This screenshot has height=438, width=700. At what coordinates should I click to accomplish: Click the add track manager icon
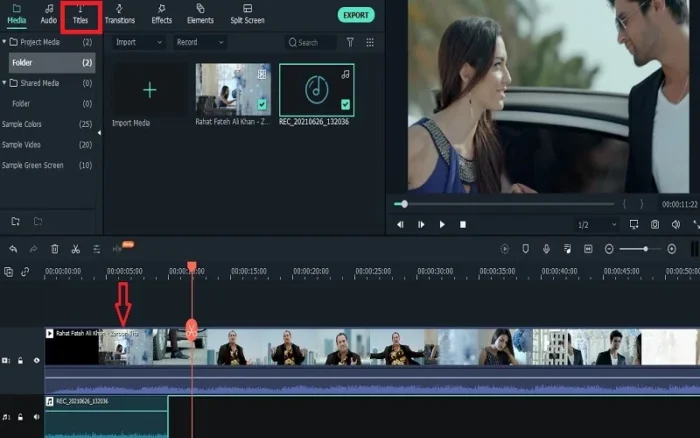point(8,271)
